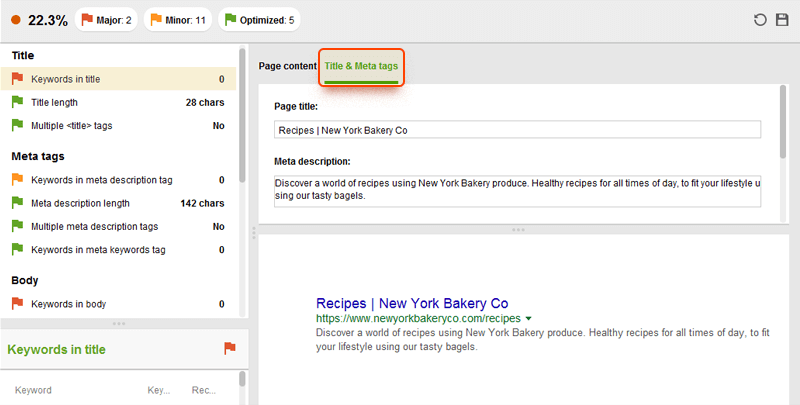
Task: Filter by Major: 2 issues
Action: [x=107, y=20]
